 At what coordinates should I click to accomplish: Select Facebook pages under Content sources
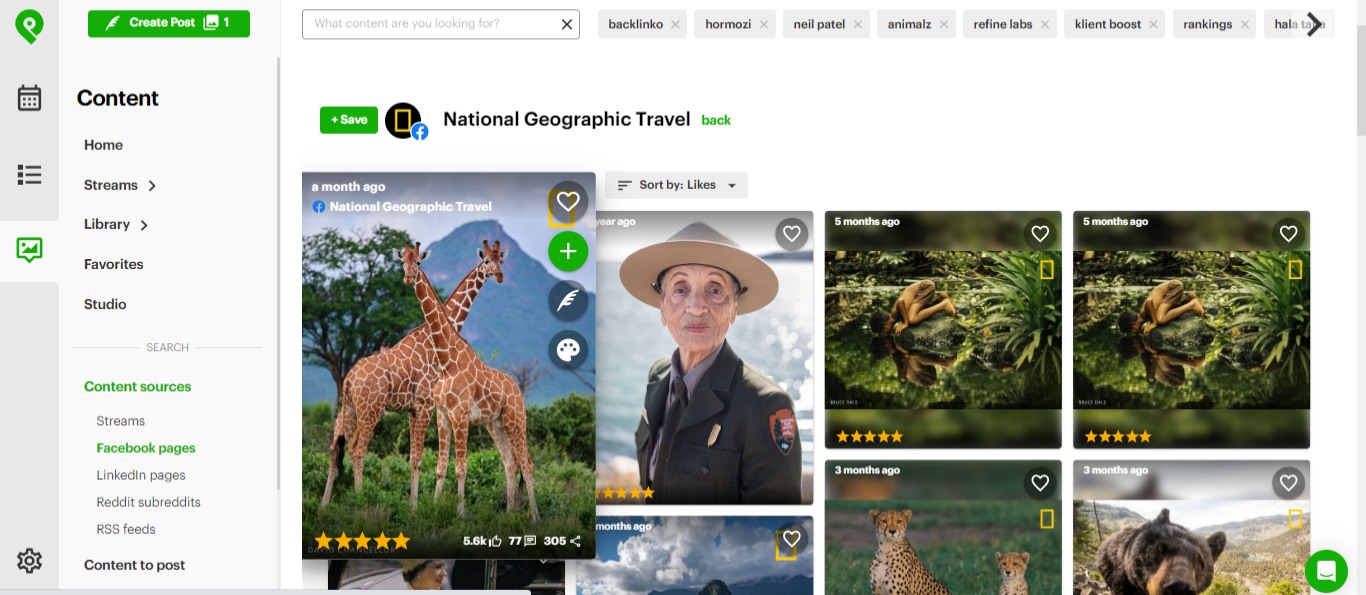(146, 448)
